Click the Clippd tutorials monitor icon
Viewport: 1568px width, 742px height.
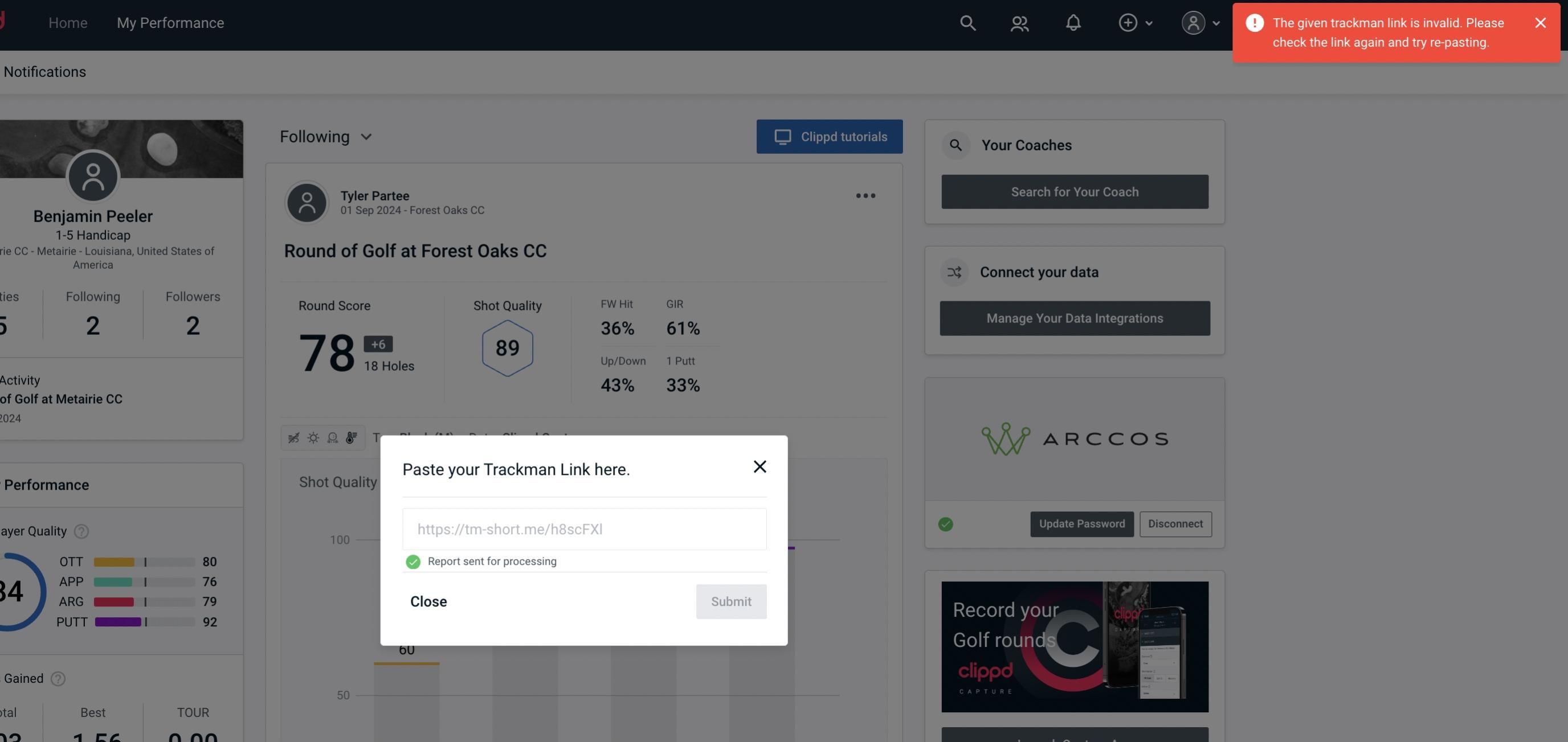click(x=782, y=136)
